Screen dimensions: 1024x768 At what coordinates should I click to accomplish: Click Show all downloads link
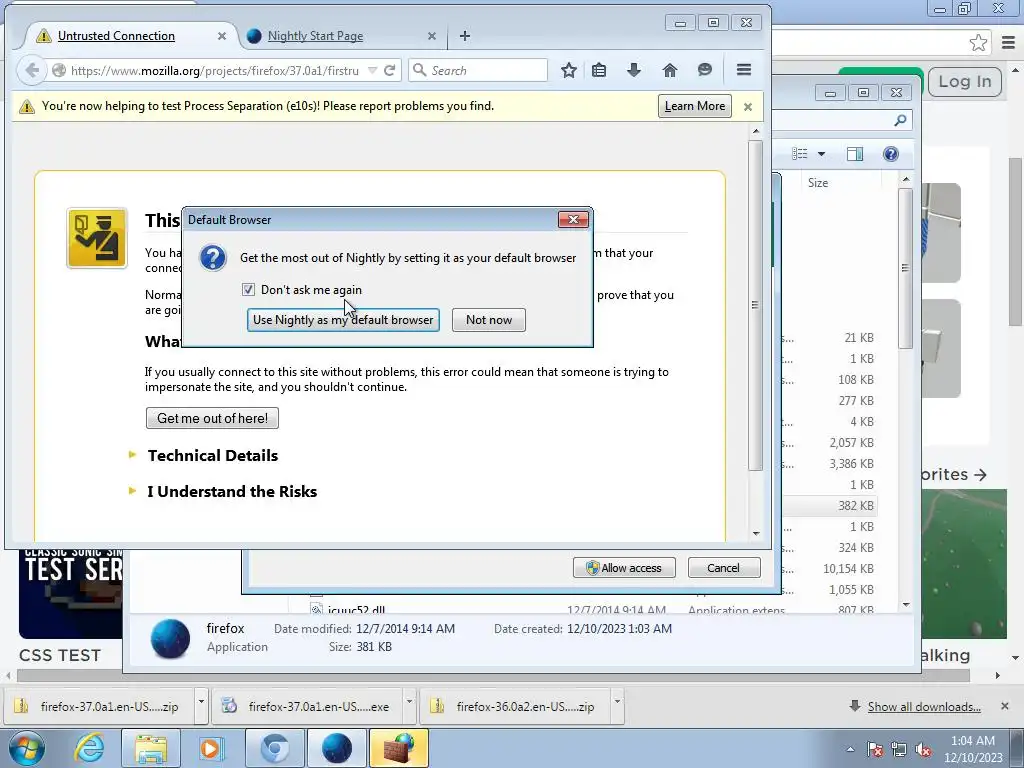pos(924,707)
